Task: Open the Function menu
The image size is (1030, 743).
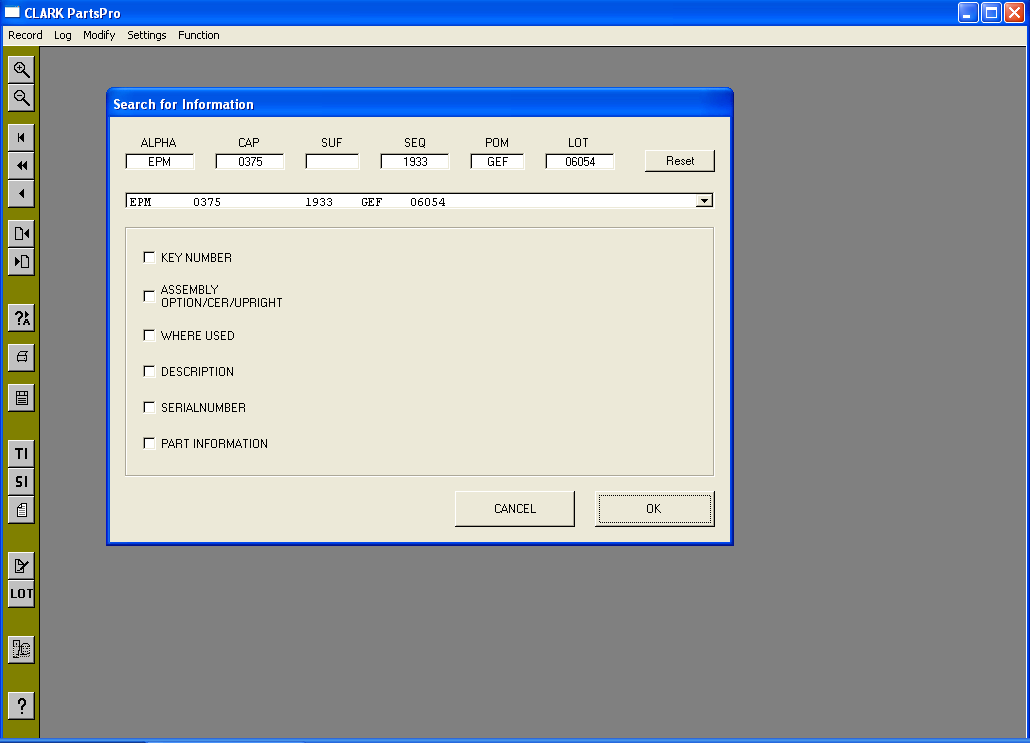Action: click(x=198, y=35)
